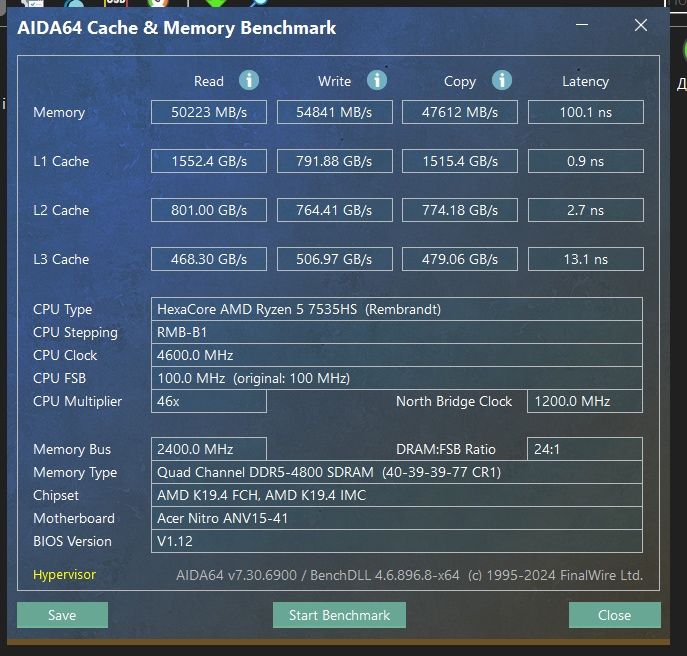Click the Hypervisor label

[x=64, y=574]
